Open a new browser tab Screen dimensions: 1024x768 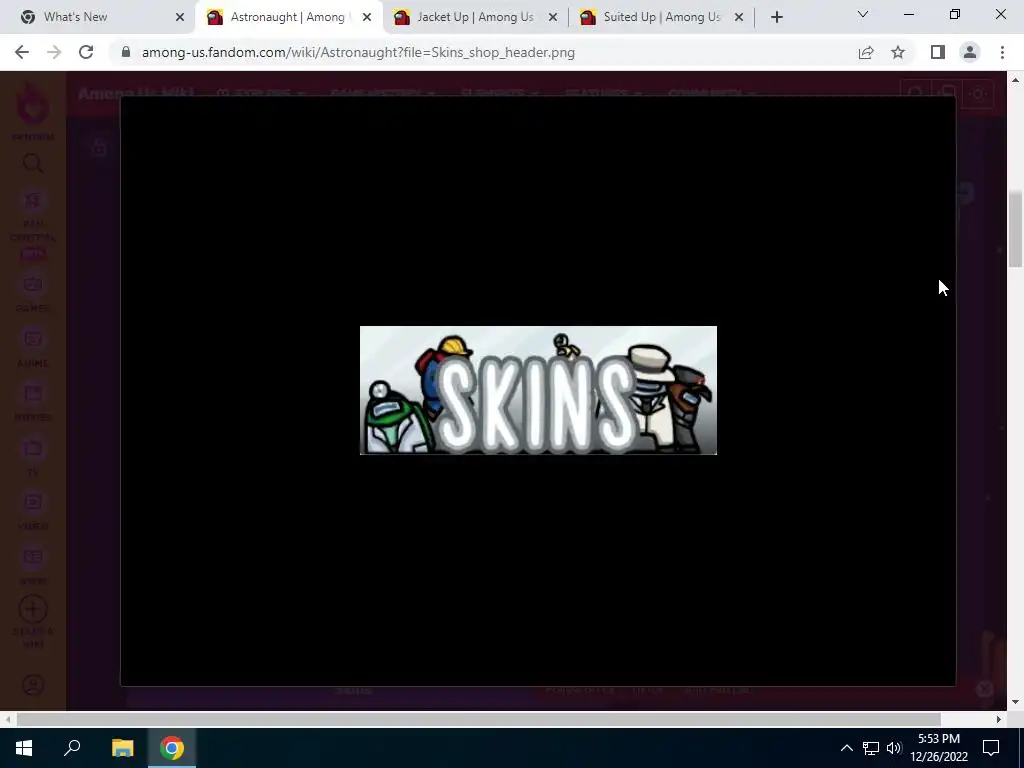(776, 17)
